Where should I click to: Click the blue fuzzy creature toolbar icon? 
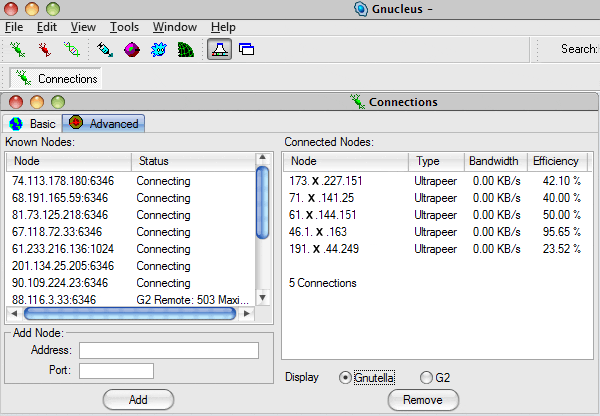(158, 49)
